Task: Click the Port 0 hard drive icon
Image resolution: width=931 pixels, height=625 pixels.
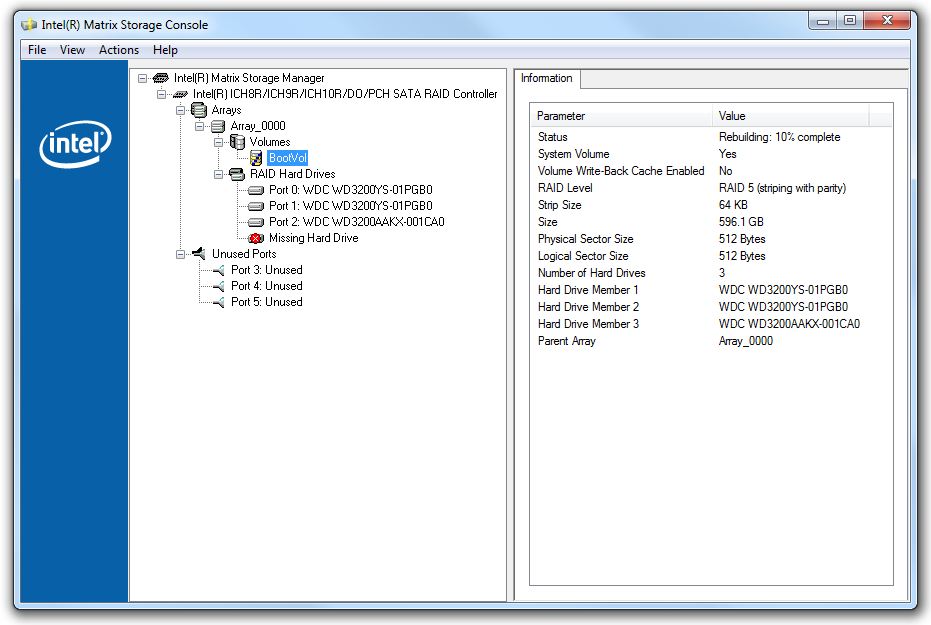Action: (x=256, y=190)
